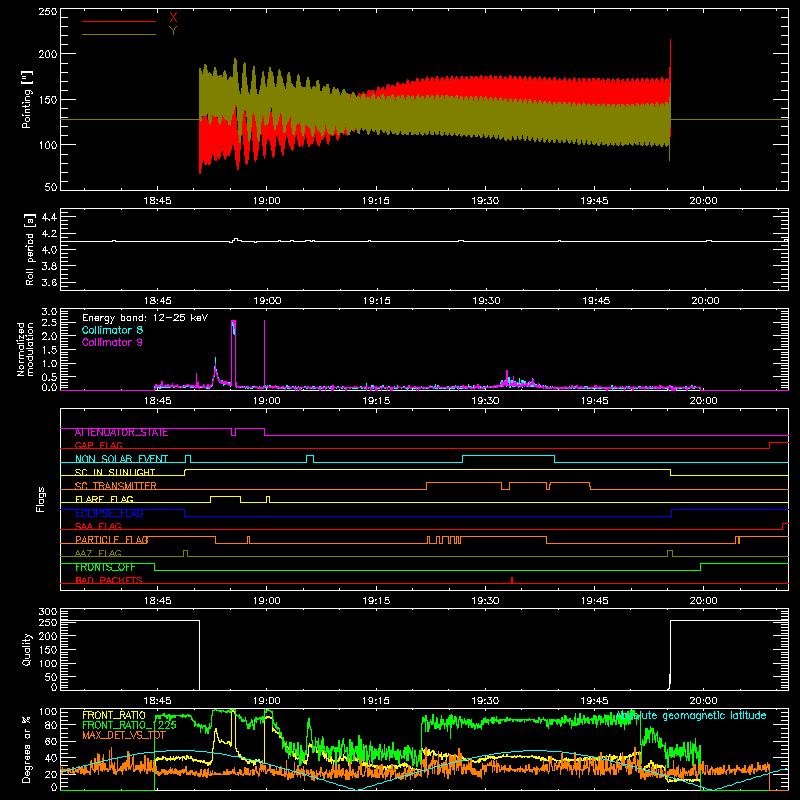Select the 50 tick on Pointing axis
The width and height of the screenshot is (800, 800).
[x=51, y=187]
